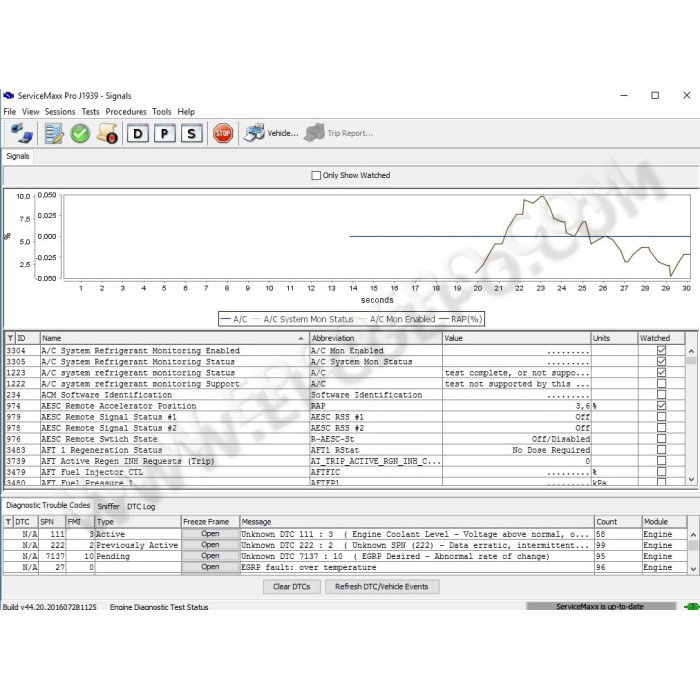This screenshot has width=700, height=700.
Task: Click Refresh DTC/Vehicle Events button
Action: click(381, 587)
